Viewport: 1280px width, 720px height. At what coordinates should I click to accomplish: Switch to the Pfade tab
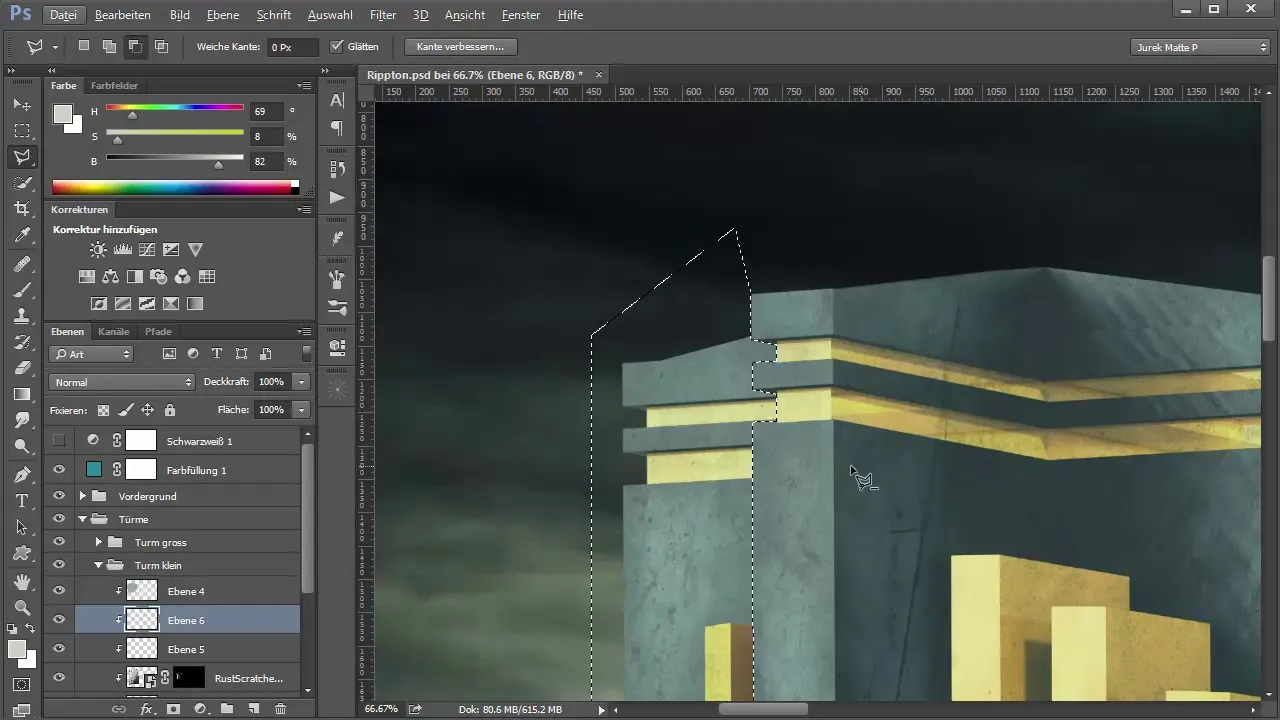[158, 331]
